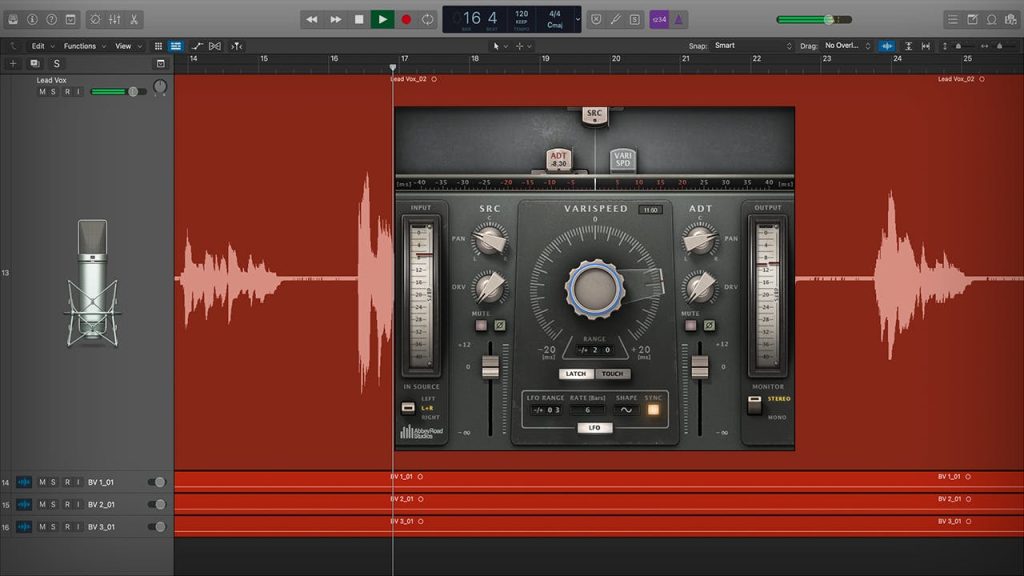Enable Cycle mode with the loop icon
The image size is (1024, 576).
[x=427, y=19]
